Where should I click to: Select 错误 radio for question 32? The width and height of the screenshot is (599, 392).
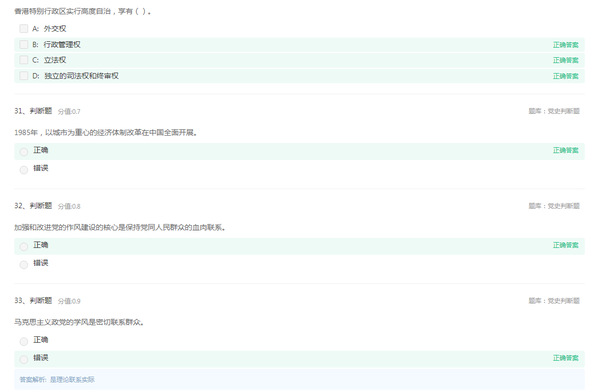[x=24, y=264]
